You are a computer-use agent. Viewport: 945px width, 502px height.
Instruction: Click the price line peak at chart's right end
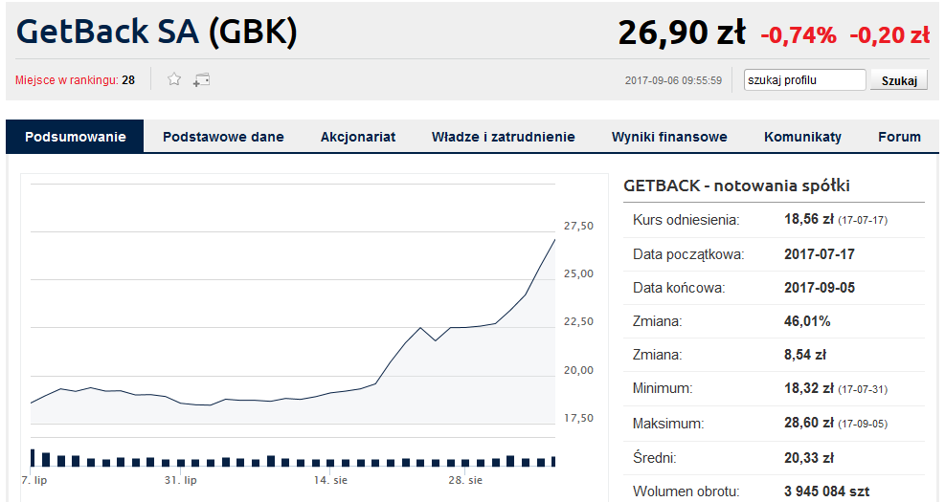pyautogui.click(x=554, y=240)
